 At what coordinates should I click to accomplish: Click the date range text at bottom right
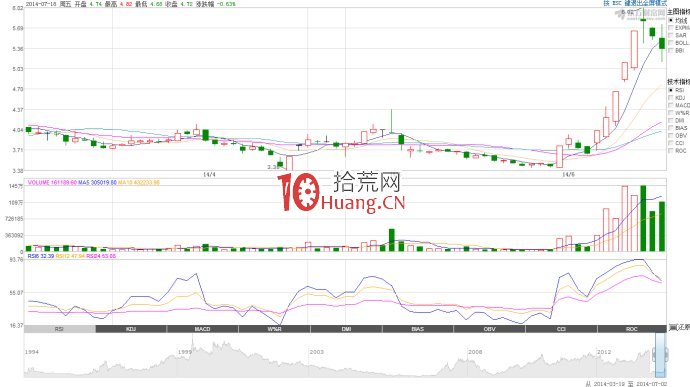[x=626, y=384]
